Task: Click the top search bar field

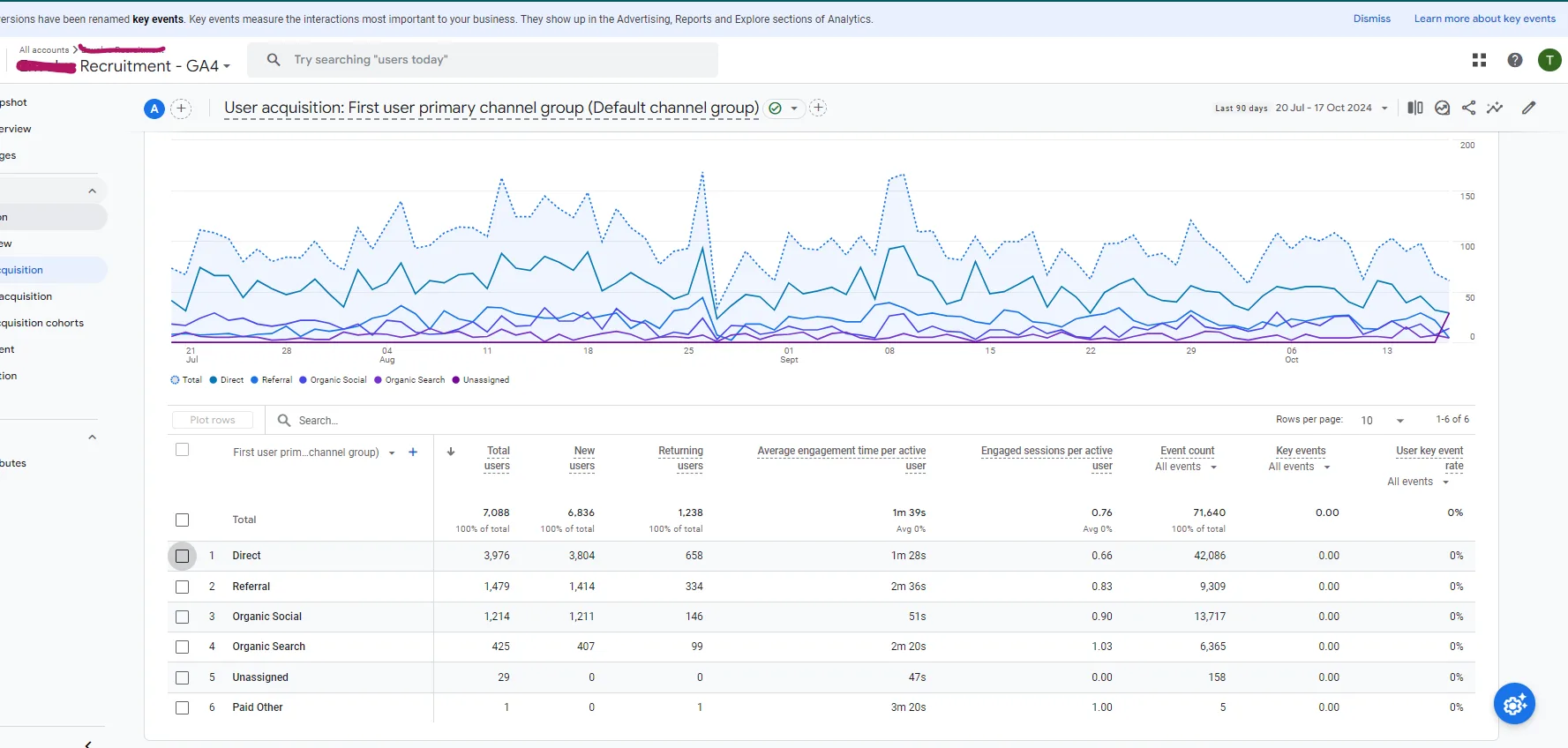Action: pyautogui.click(x=483, y=60)
